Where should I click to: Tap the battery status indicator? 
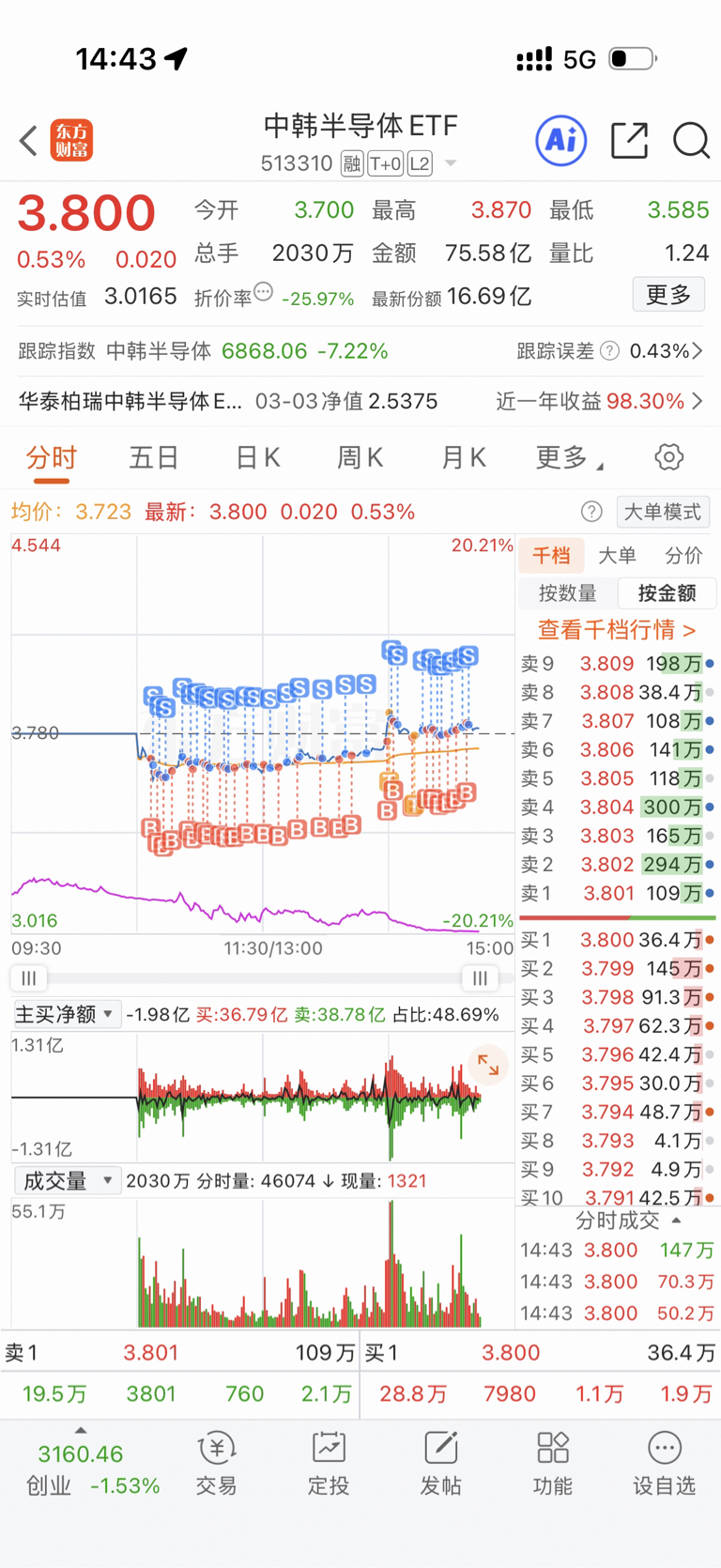coord(633,58)
